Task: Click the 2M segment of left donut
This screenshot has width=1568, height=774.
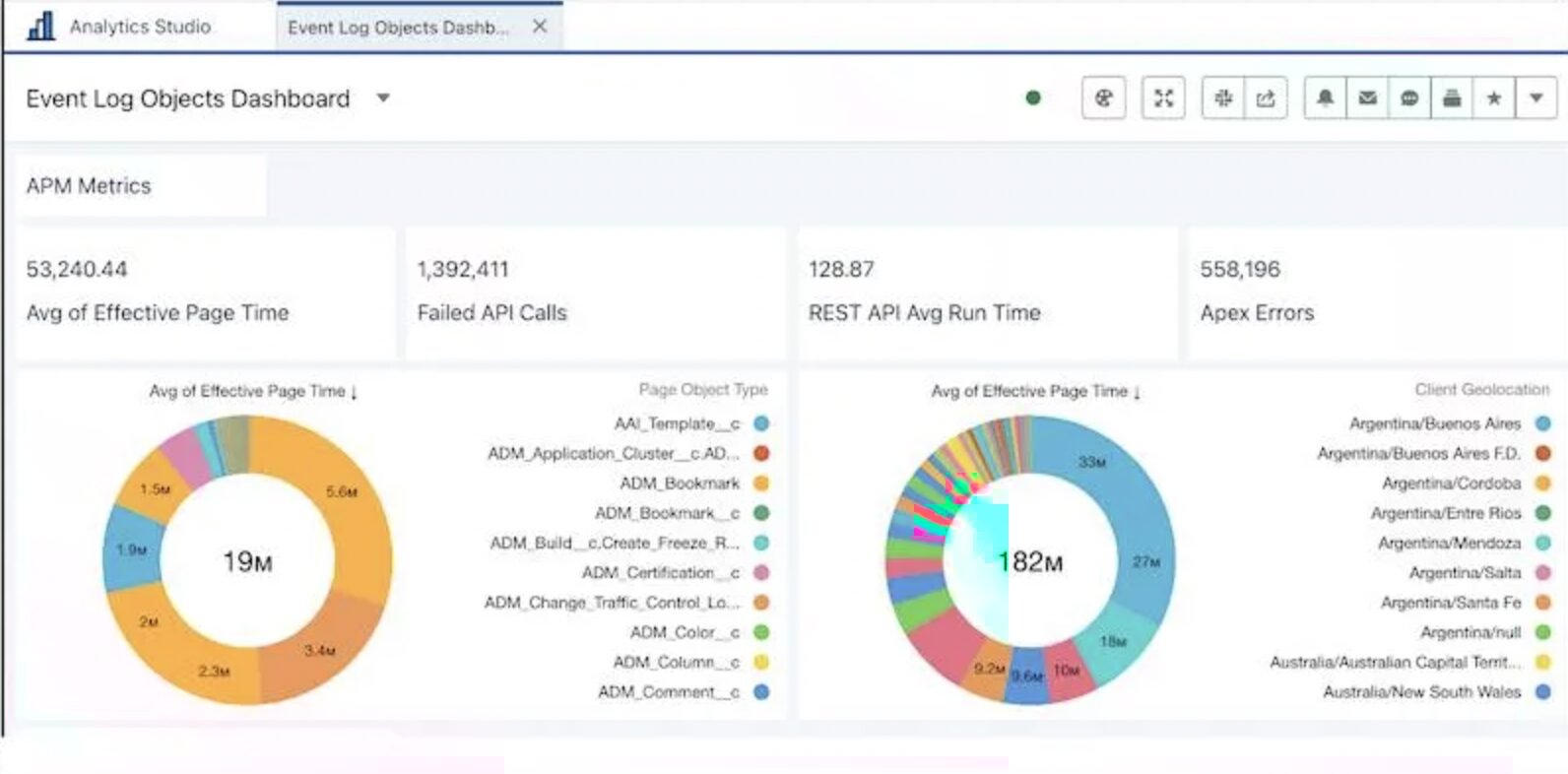Action: (148, 621)
